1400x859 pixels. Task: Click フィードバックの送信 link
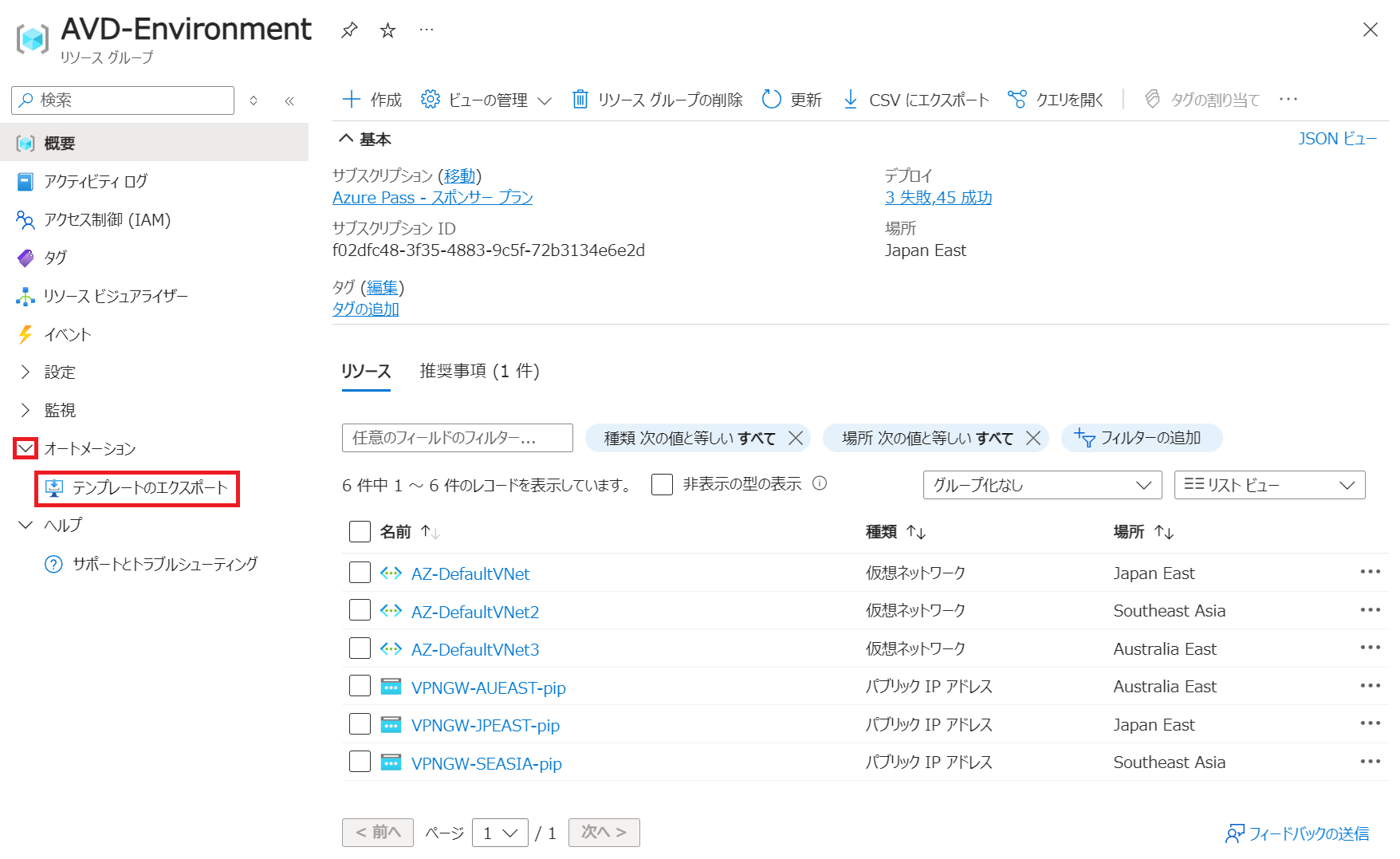[1297, 833]
